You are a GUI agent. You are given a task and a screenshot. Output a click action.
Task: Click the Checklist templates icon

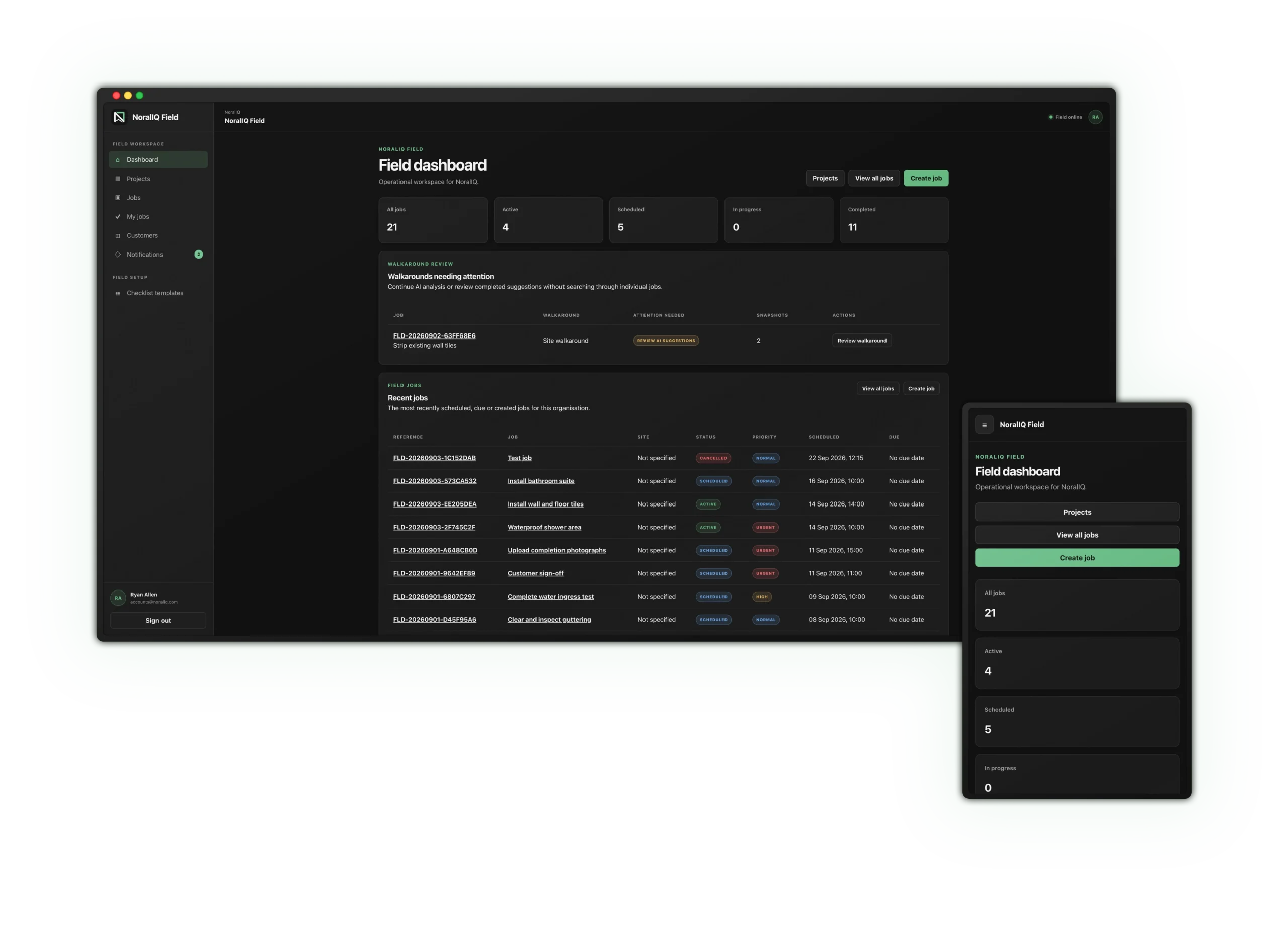point(118,293)
